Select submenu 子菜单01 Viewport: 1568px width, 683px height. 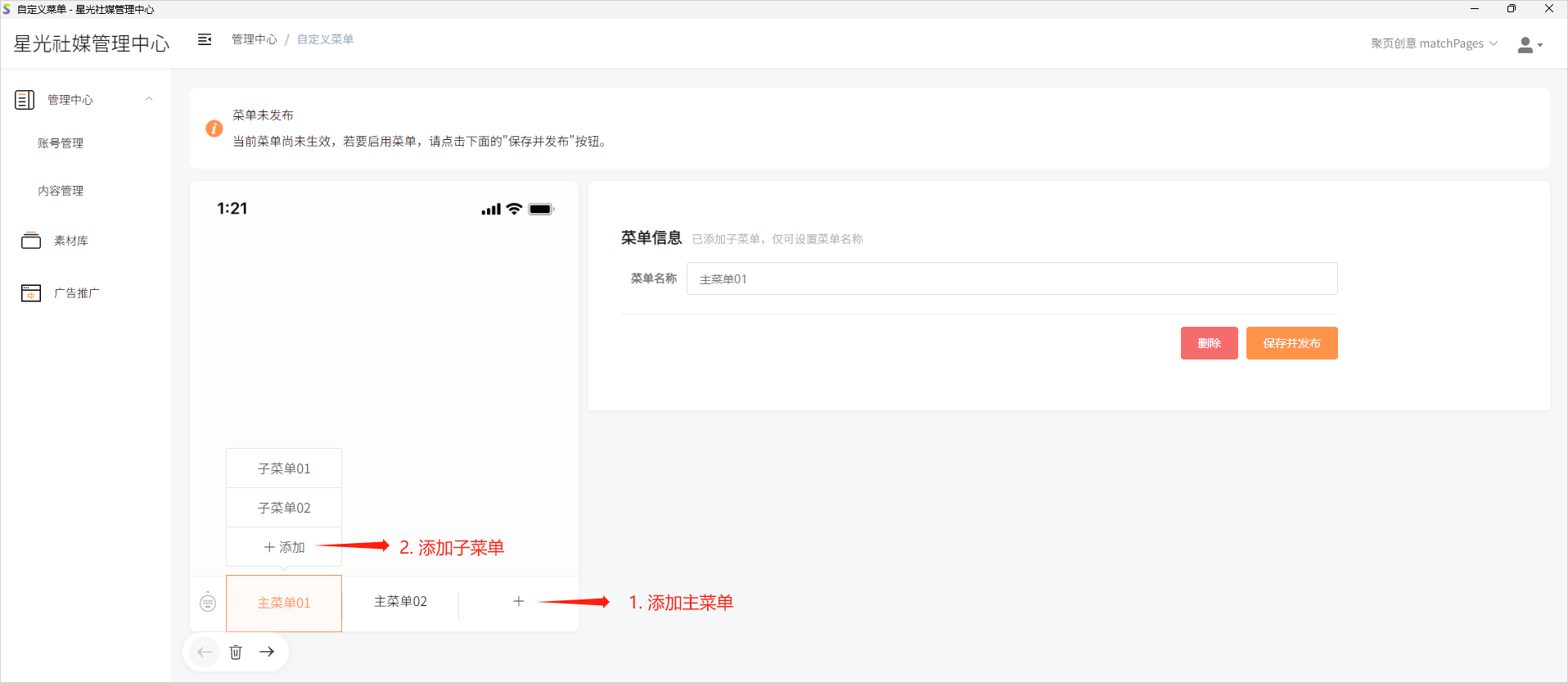click(x=284, y=468)
